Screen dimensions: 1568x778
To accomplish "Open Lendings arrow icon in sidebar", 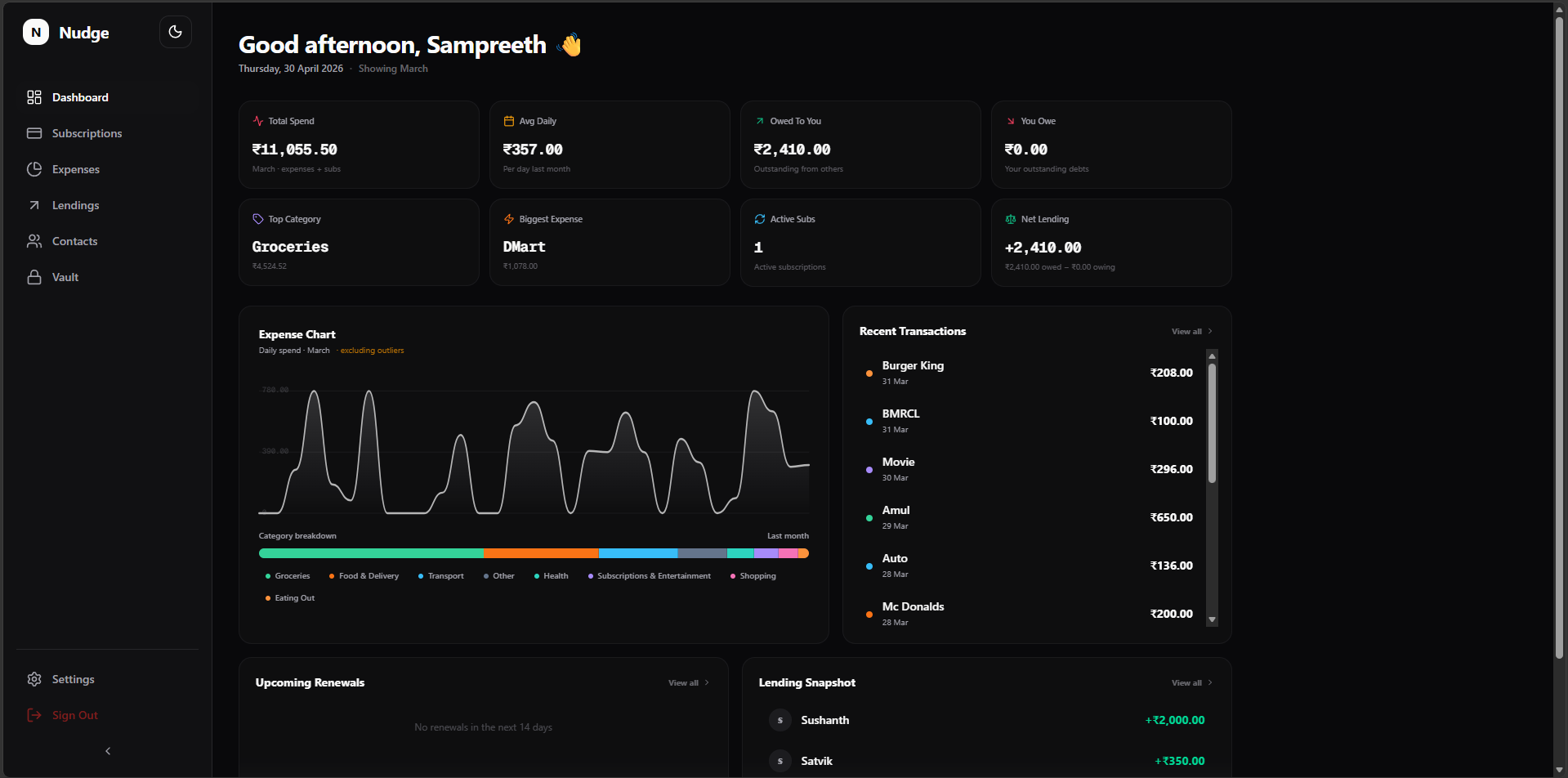I will tap(34, 205).
